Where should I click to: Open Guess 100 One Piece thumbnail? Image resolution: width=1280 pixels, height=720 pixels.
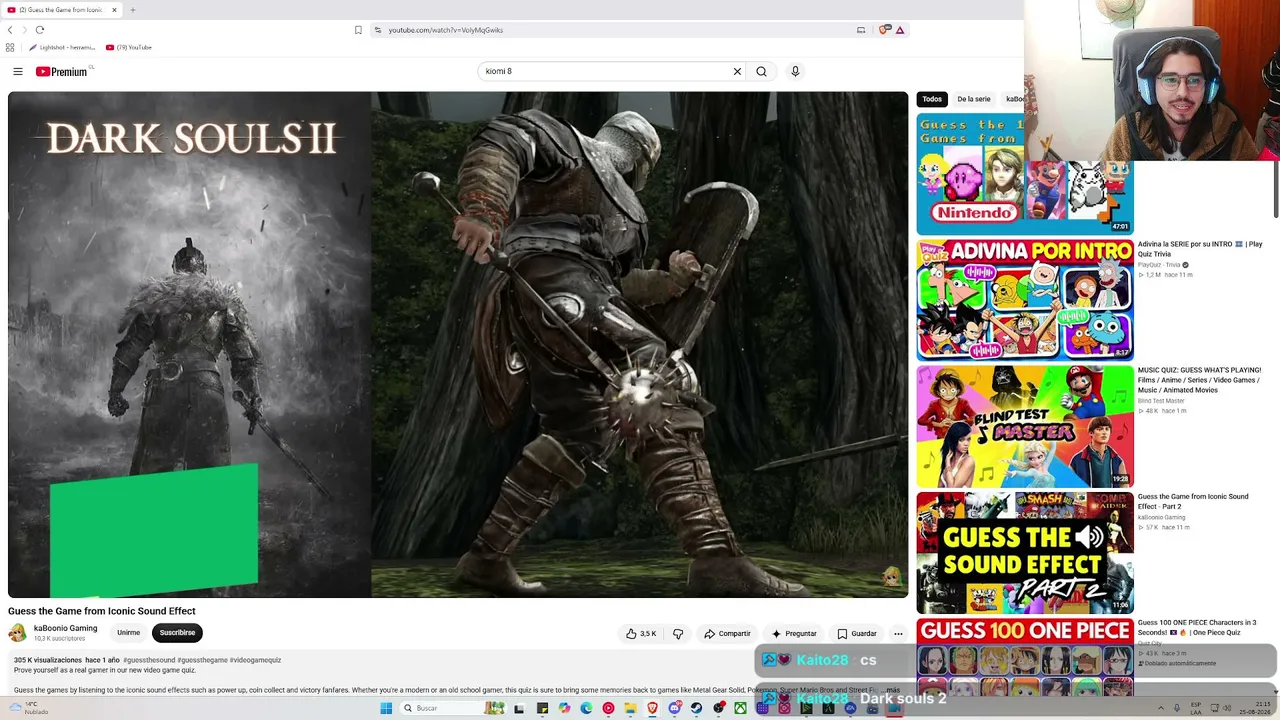click(1025, 657)
